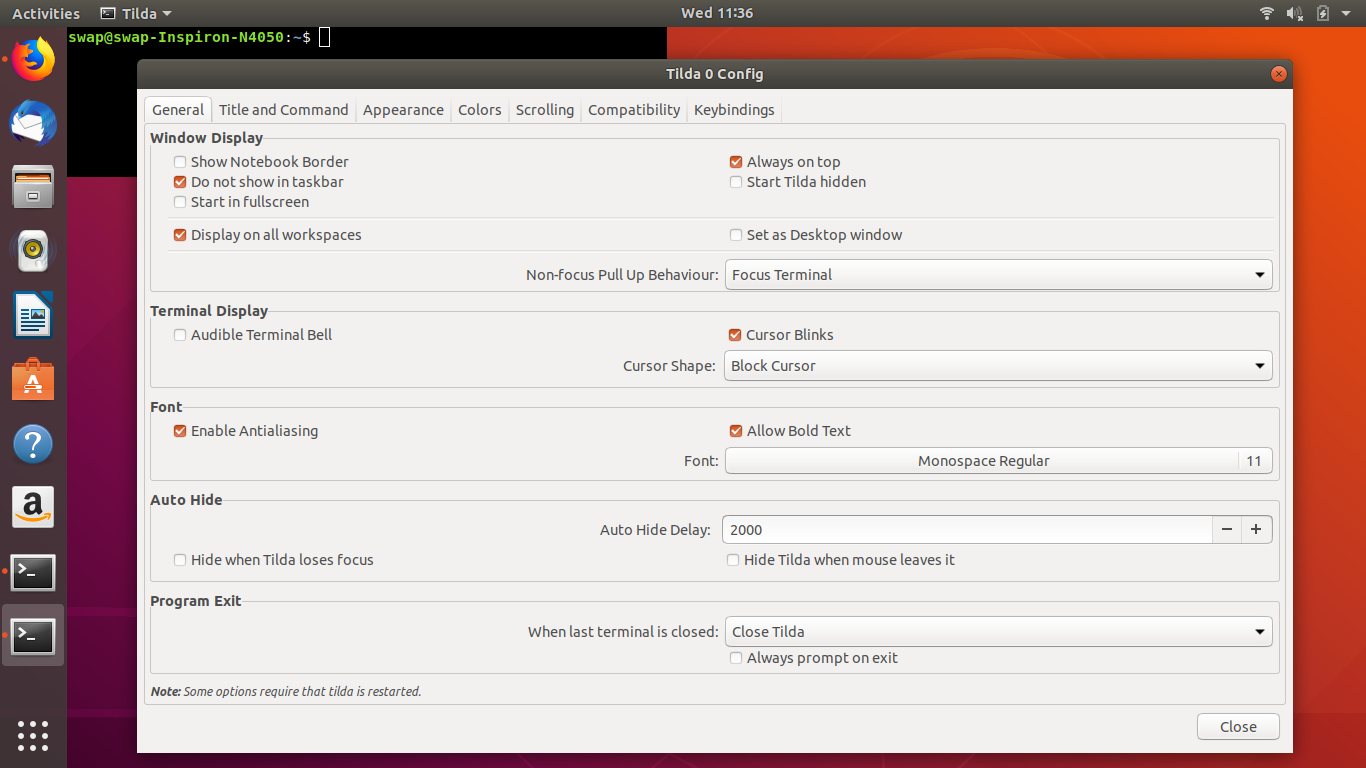Viewport: 1366px width, 768px height.
Task: Select the highlighted lower terminal dock icon
Action: point(33,636)
